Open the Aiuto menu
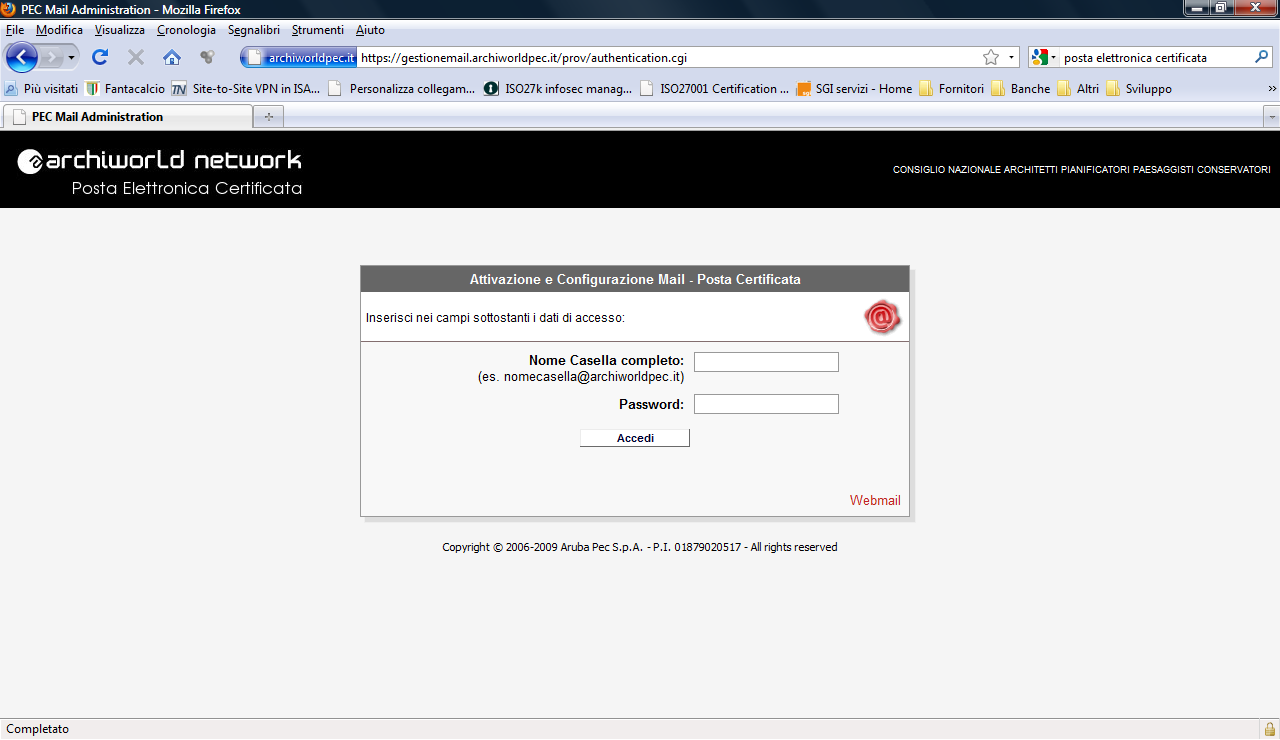 370,30
